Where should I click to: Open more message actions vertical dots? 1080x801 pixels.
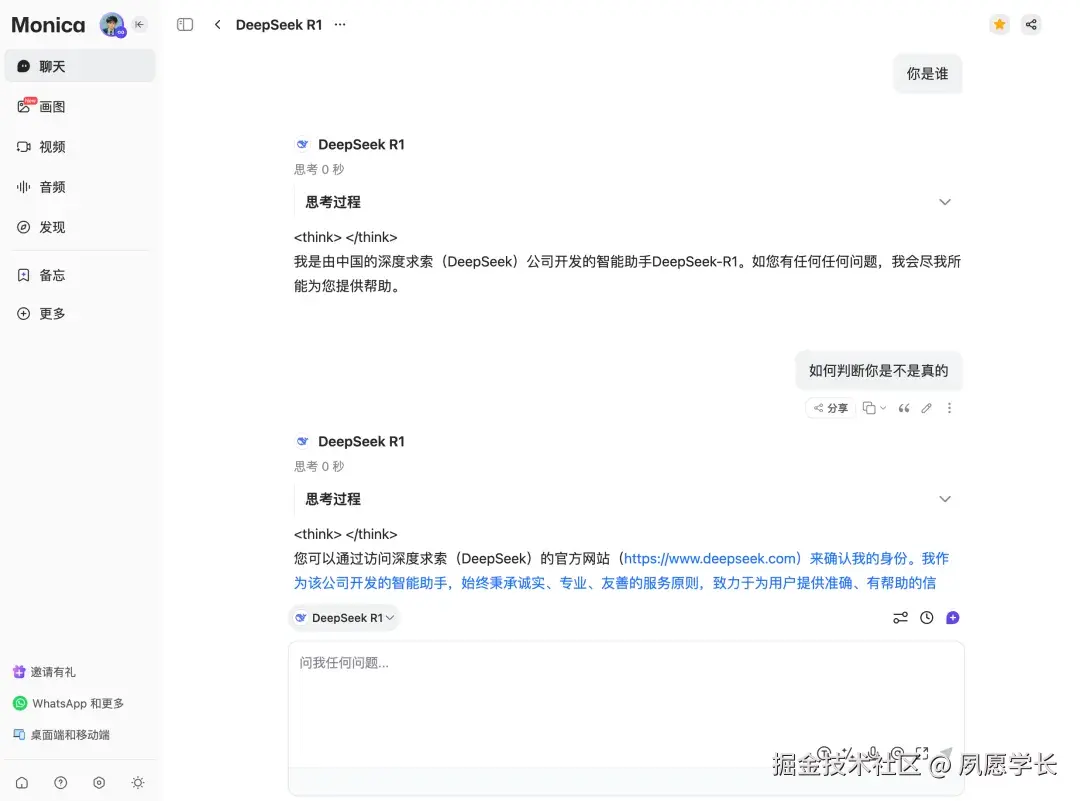949,408
